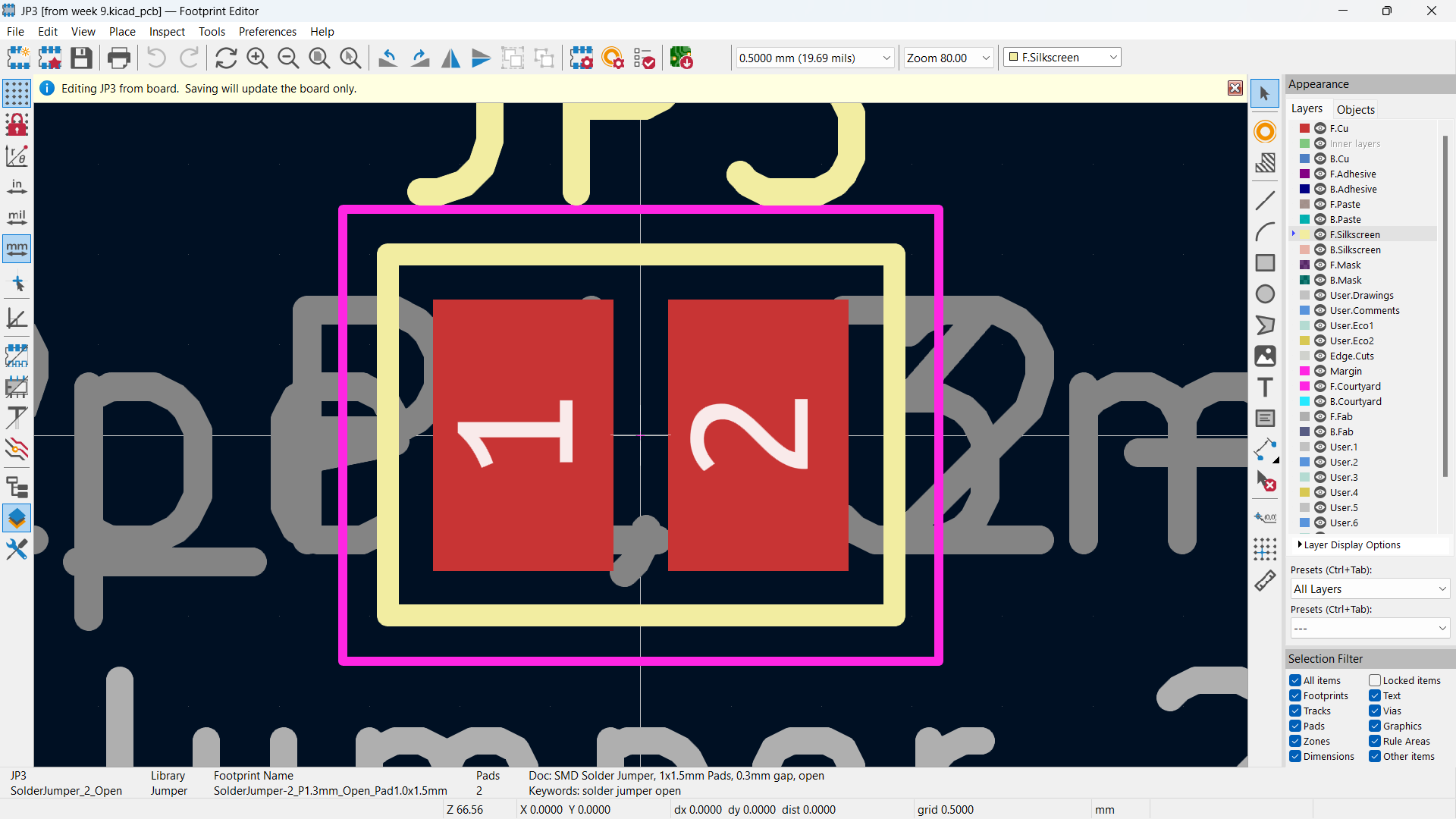Image resolution: width=1456 pixels, height=819 pixels.
Task: Select the Draw circle tool
Action: tap(1265, 294)
